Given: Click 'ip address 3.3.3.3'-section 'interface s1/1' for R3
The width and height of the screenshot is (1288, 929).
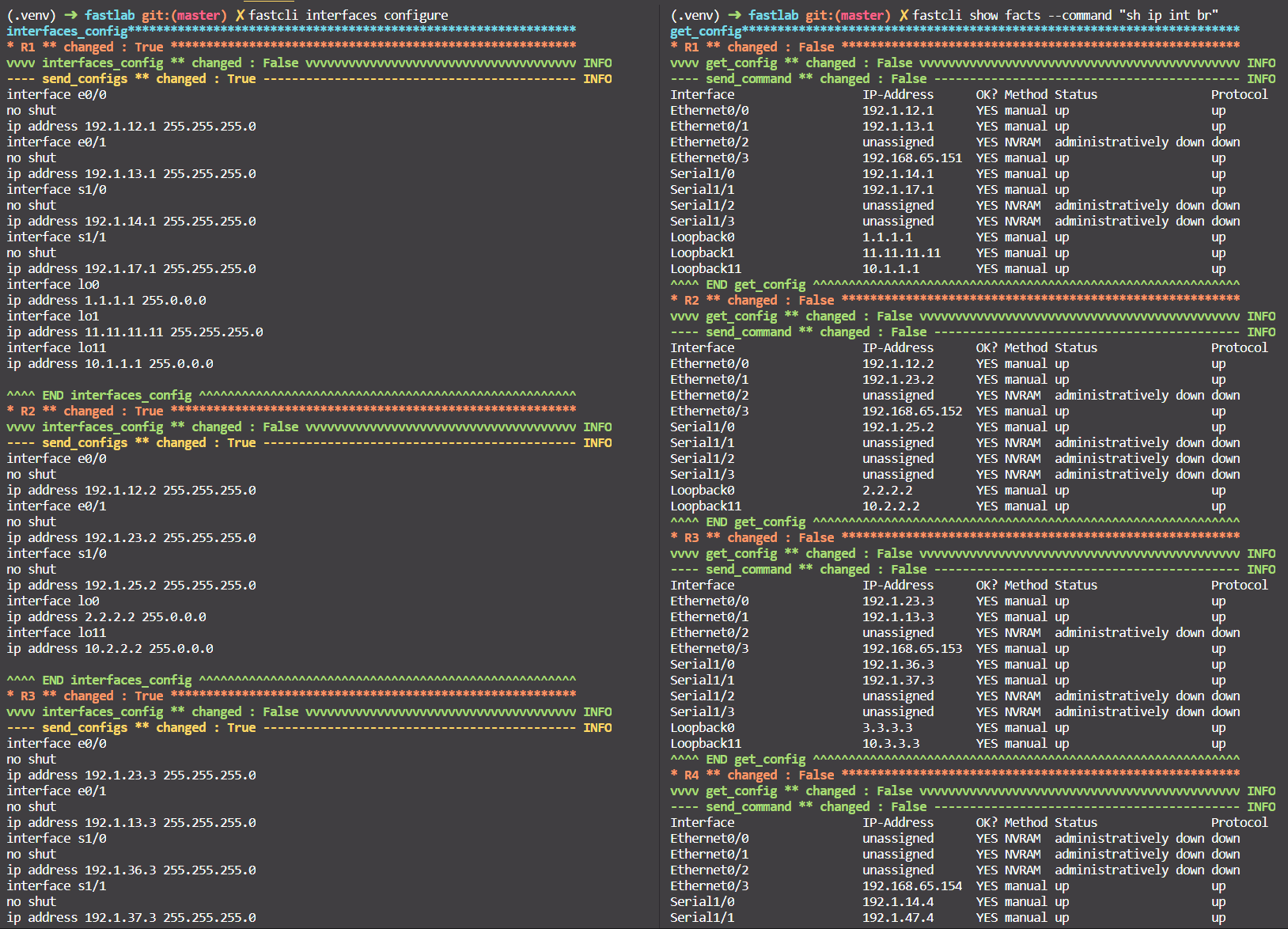Looking at the screenshot, I should [56, 885].
